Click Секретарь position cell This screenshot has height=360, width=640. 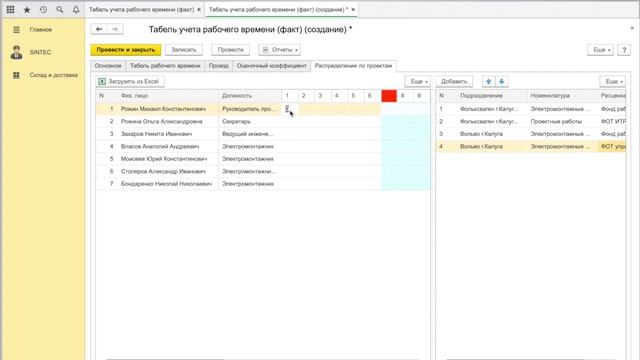250,122
